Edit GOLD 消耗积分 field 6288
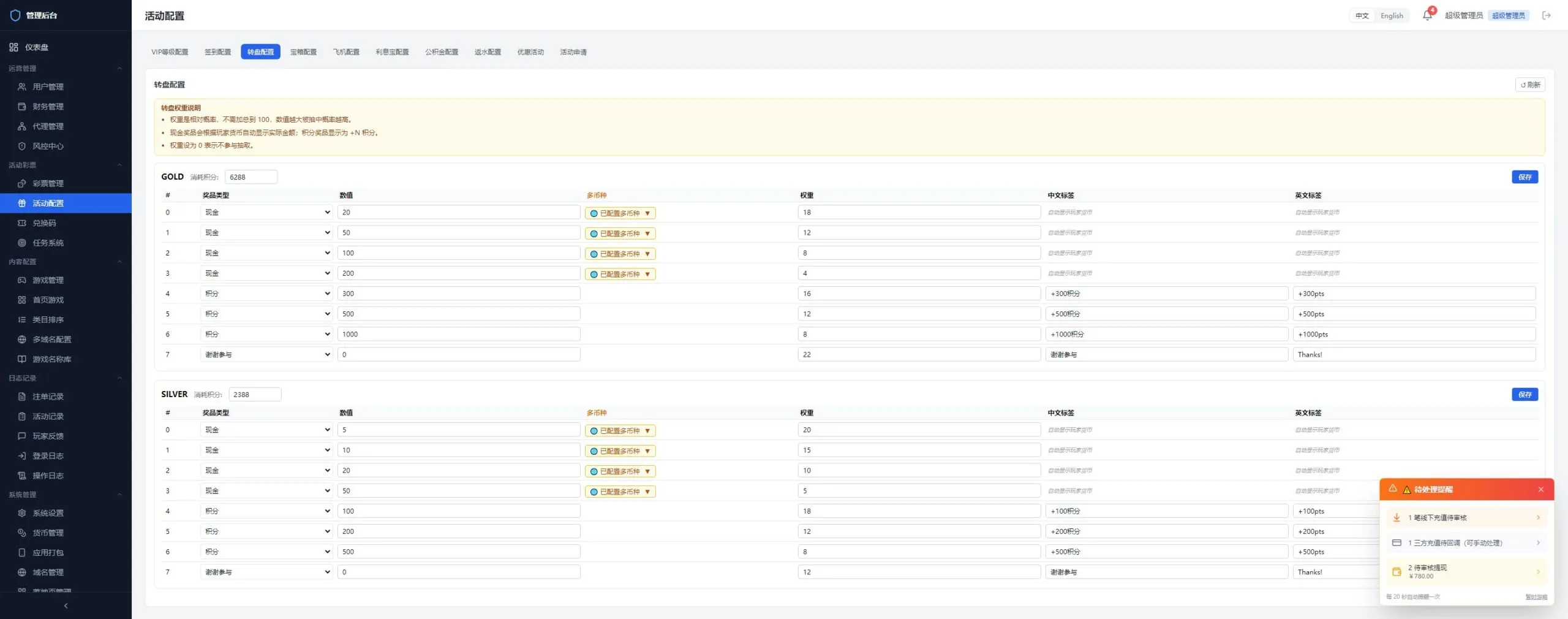 point(251,177)
